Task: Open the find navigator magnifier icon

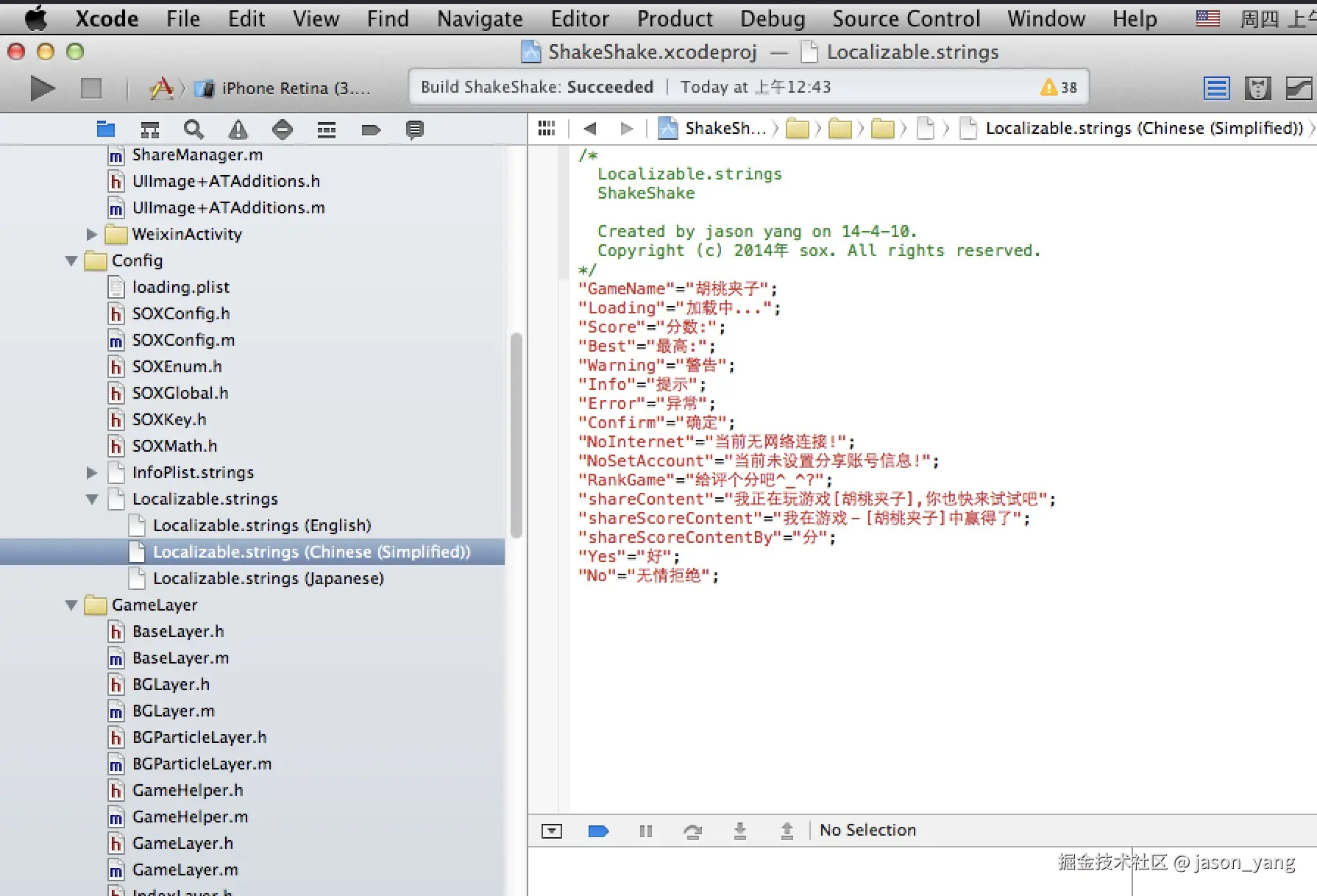Action: (194, 129)
